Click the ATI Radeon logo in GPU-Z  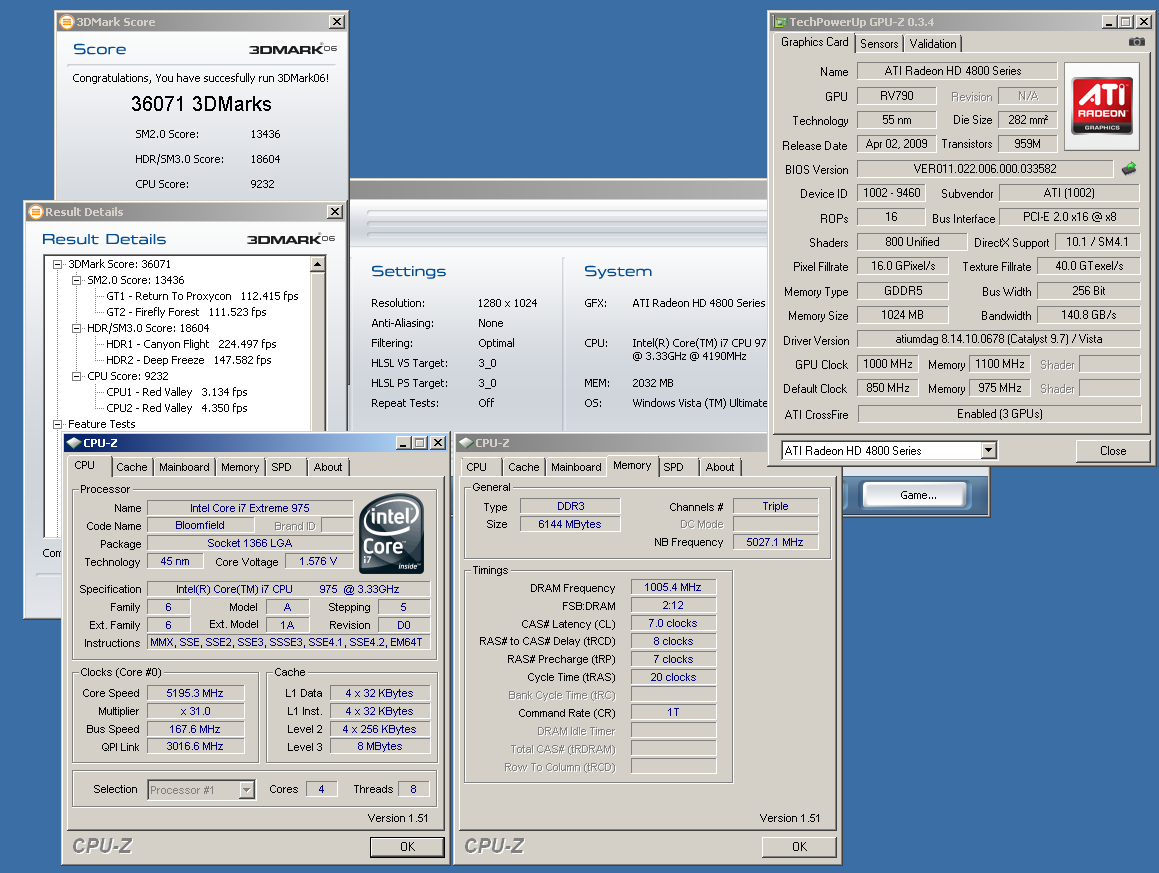[1102, 105]
